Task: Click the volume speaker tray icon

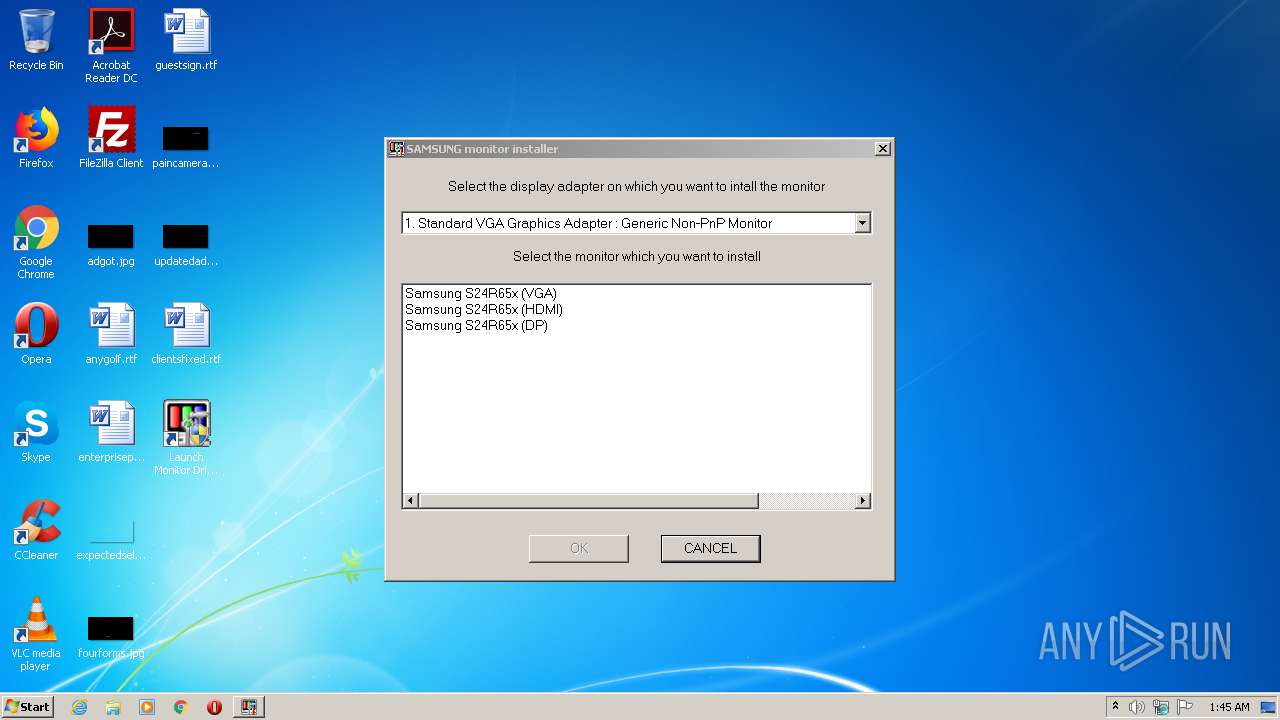Action: coord(1137,707)
